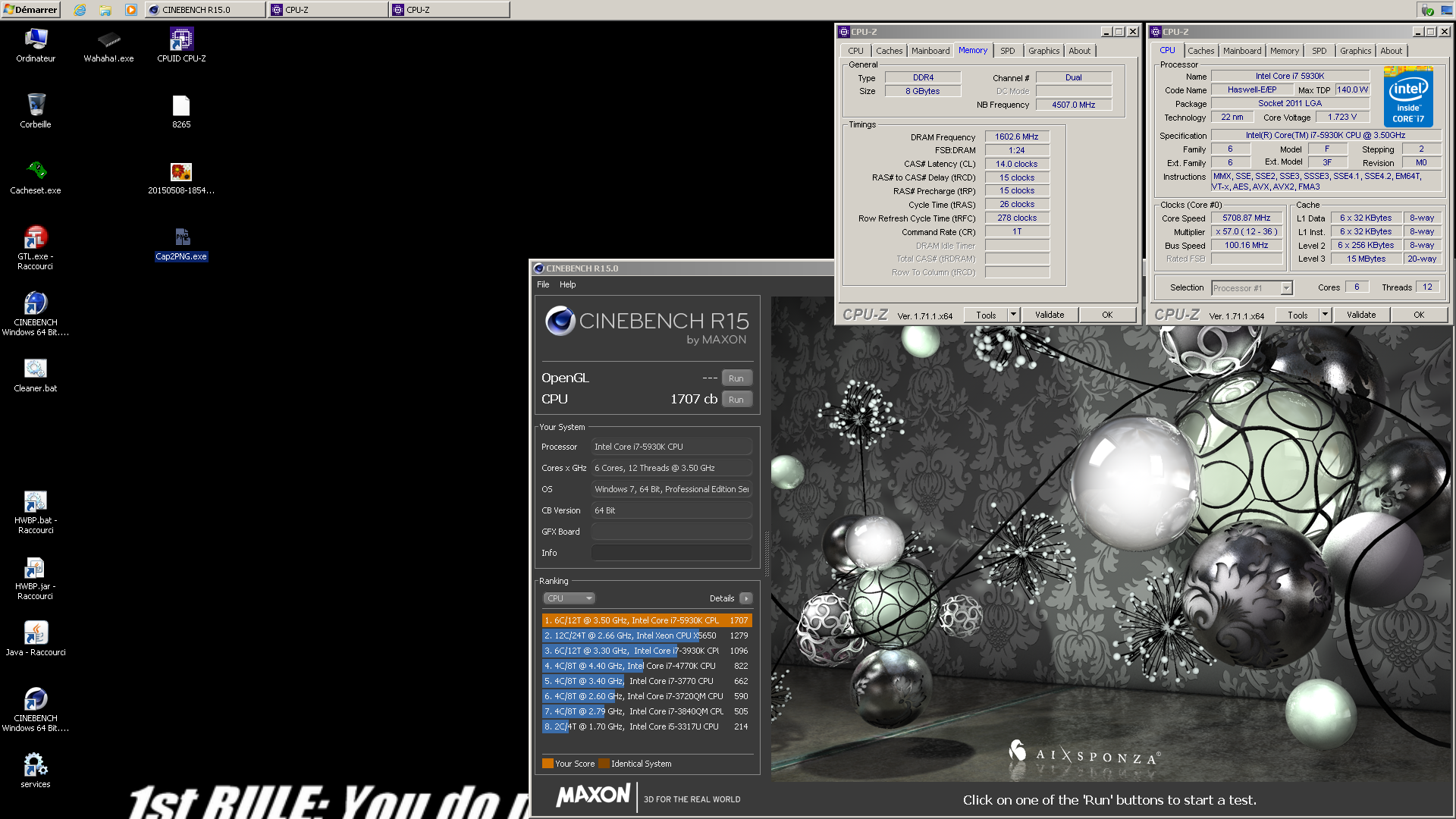Click Validate in right CPU-Z window

click(1361, 315)
